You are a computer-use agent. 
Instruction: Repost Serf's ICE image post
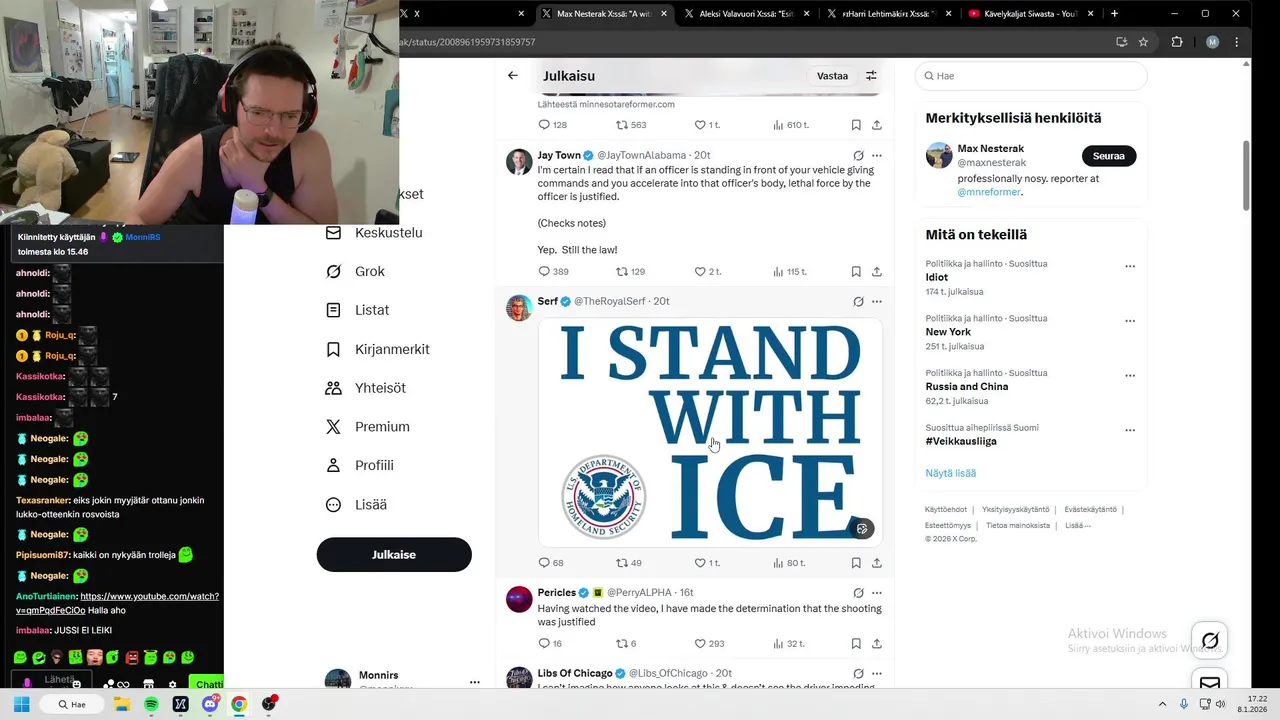[x=629, y=563]
